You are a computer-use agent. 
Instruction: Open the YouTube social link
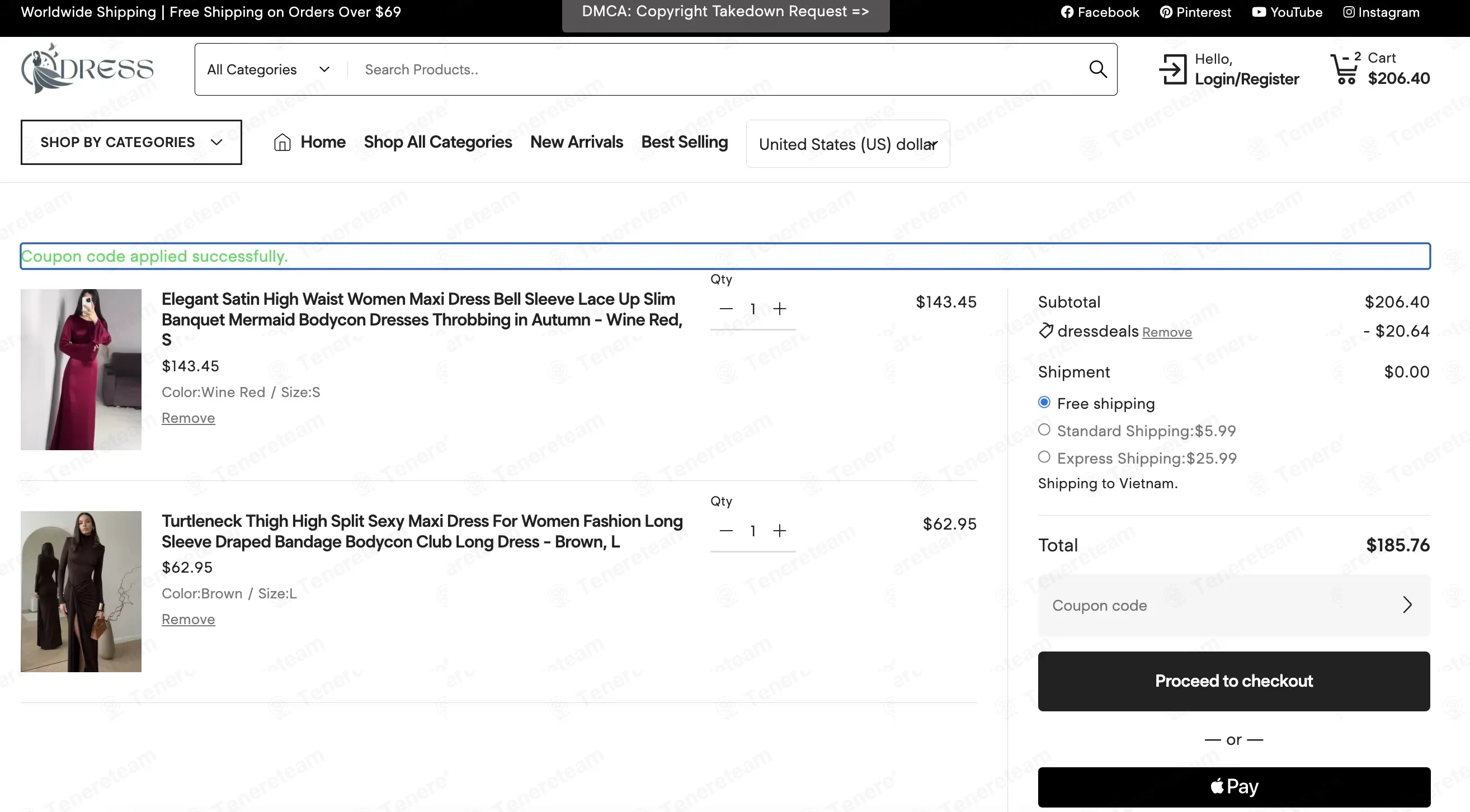[1287, 12]
